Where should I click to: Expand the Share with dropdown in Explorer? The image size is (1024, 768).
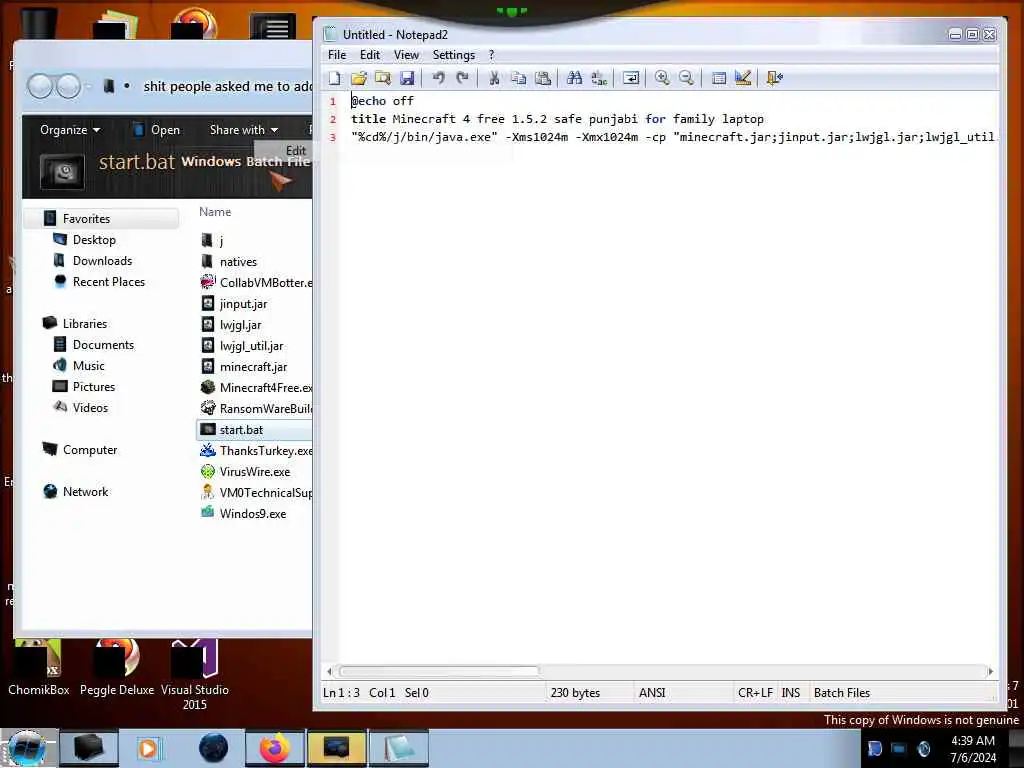[x=244, y=129]
